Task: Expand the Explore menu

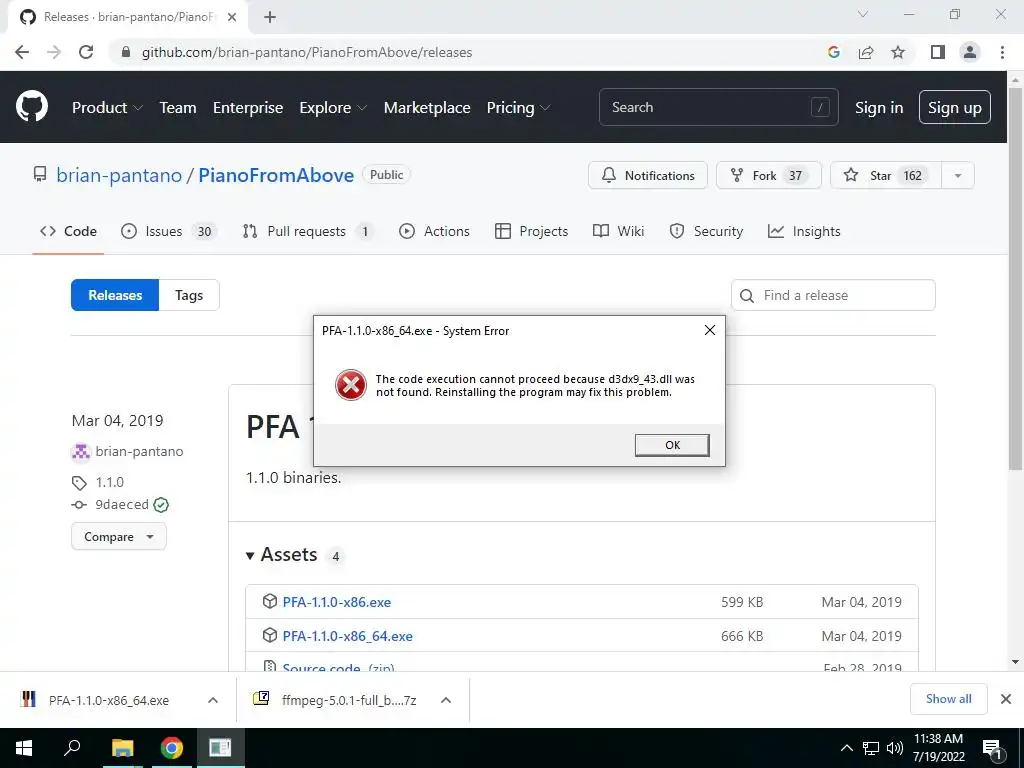Action: (x=333, y=107)
